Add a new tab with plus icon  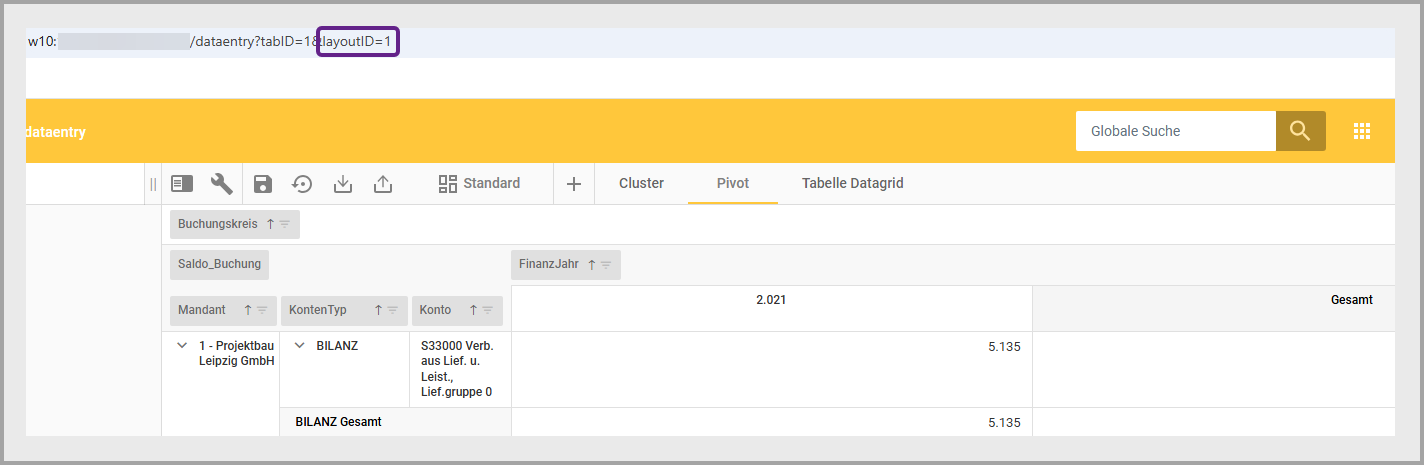tap(574, 184)
